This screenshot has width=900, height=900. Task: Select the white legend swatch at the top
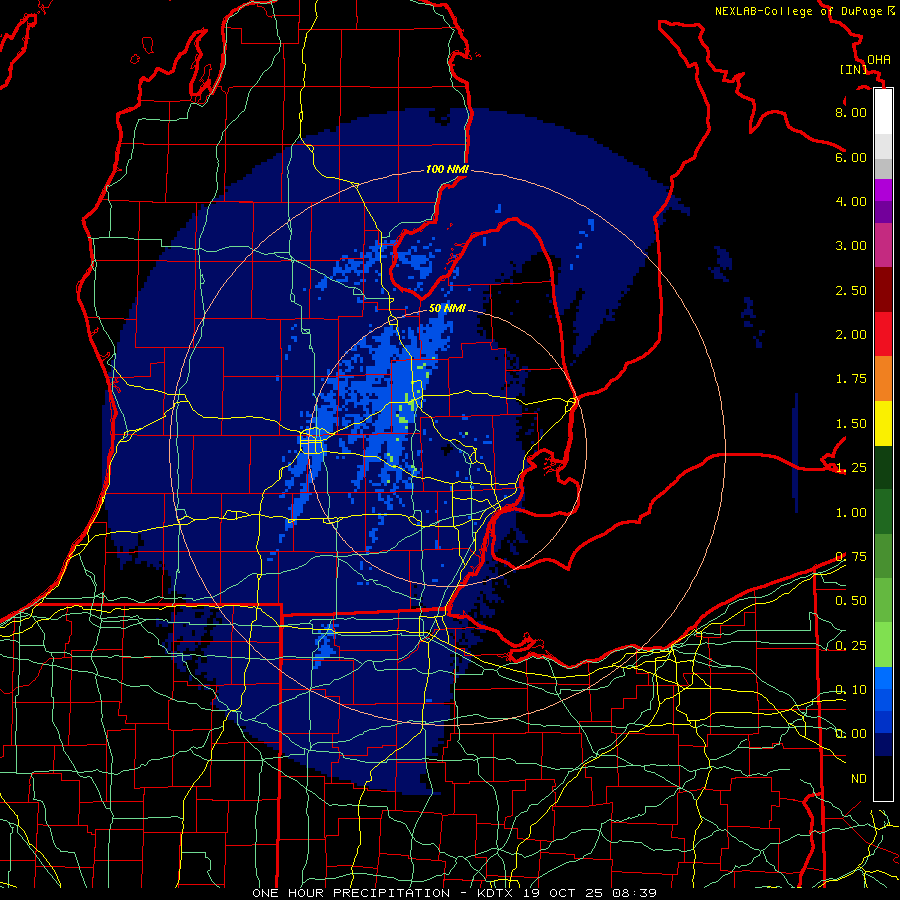click(x=883, y=112)
